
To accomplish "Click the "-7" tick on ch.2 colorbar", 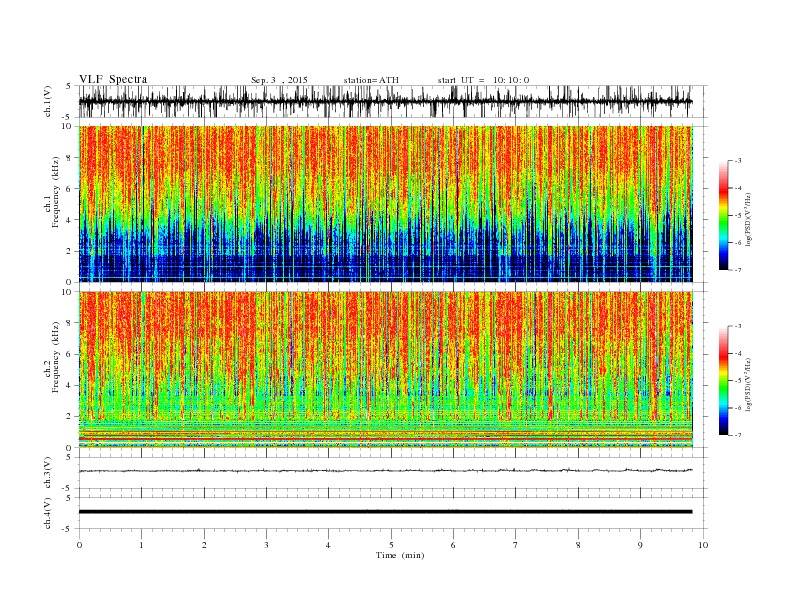I will (737, 435).
